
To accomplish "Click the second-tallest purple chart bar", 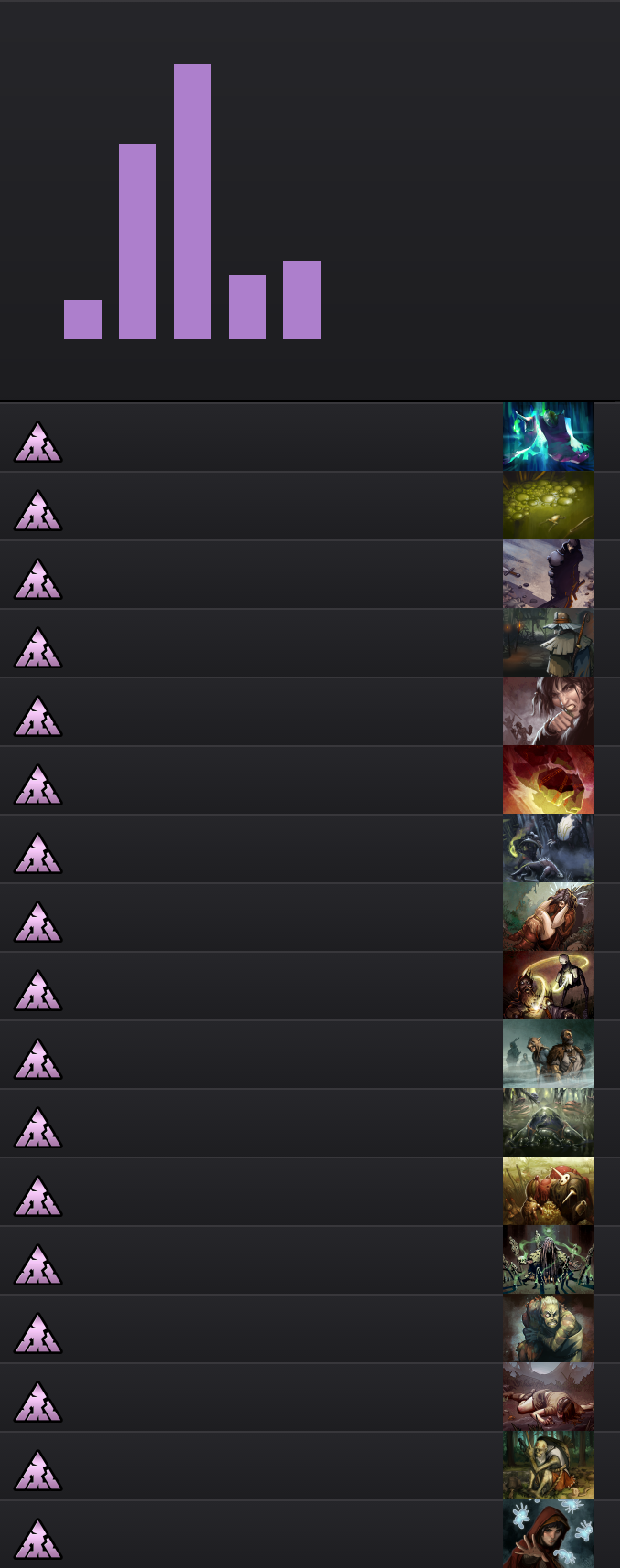I will 137,241.
